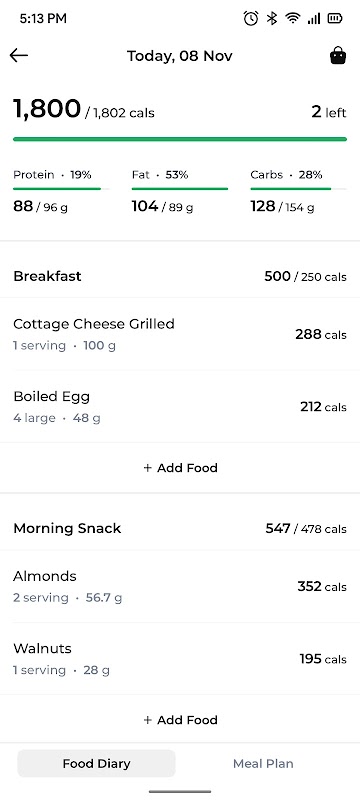Add Food under Breakfast section
360x800 pixels.
tap(180, 468)
